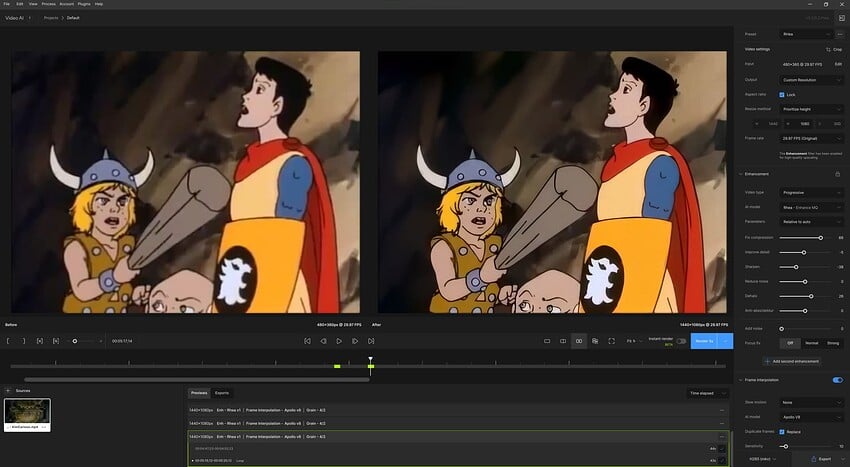
Task: Open the Slow motion dropdown
Action: tap(812, 402)
